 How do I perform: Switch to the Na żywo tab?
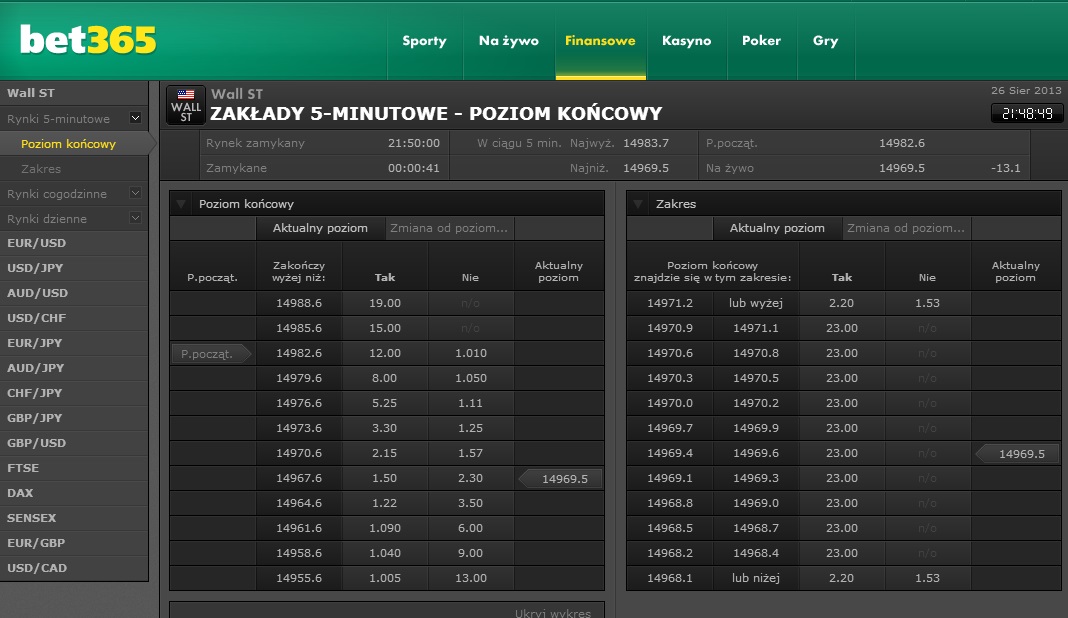tap(509, 41)
